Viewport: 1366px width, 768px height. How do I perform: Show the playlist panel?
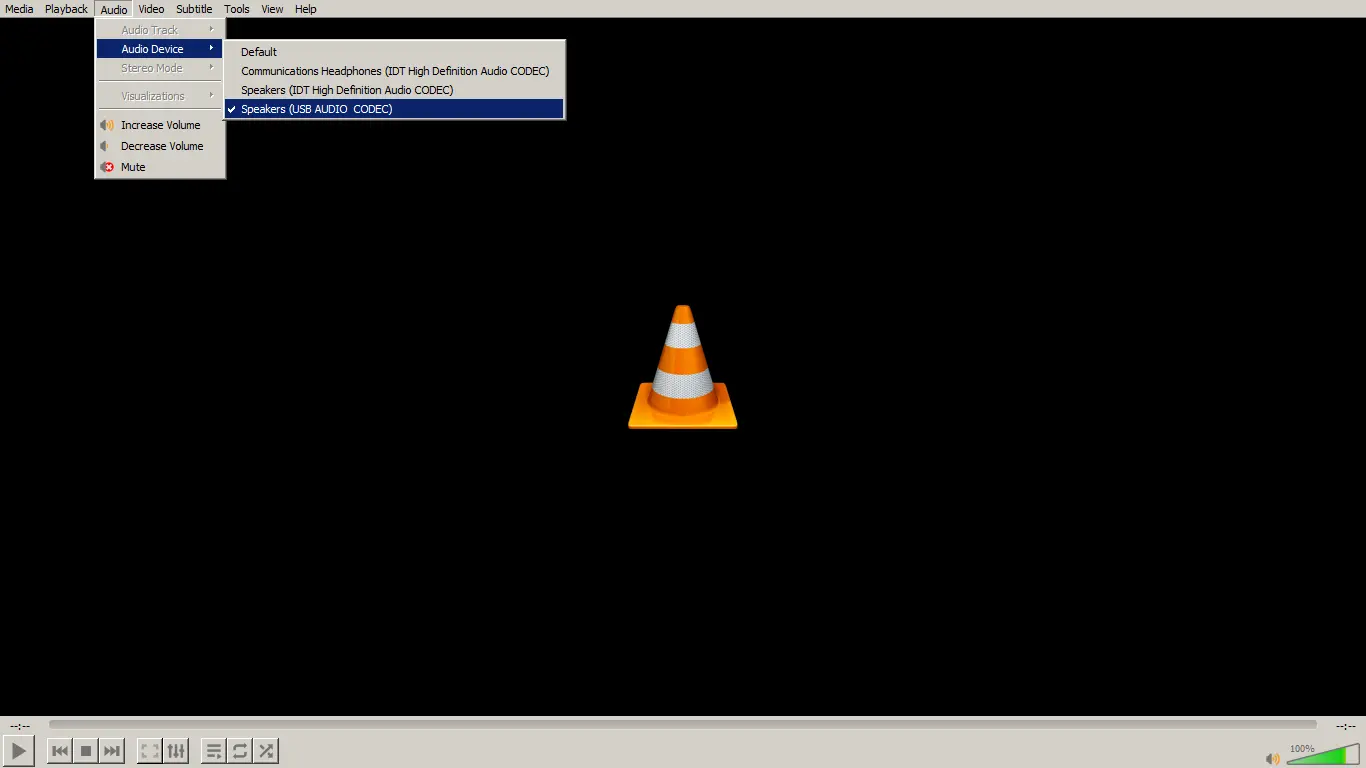pyautogui.click(x=213, y=751)
